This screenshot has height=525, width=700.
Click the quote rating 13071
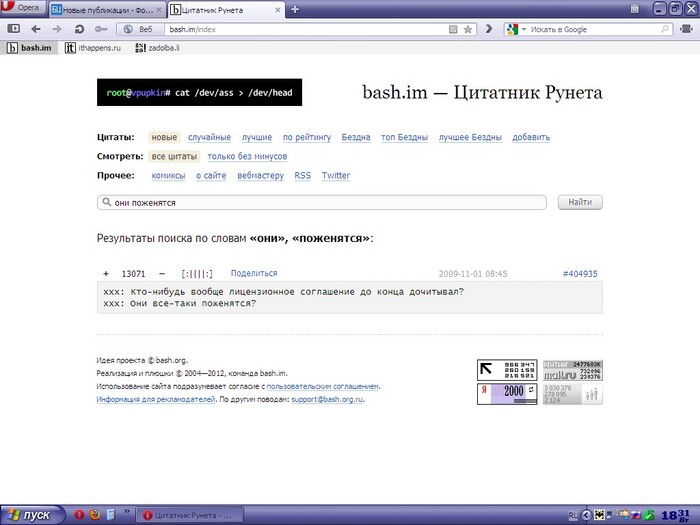pyautogui.click(x=133, y=274)
